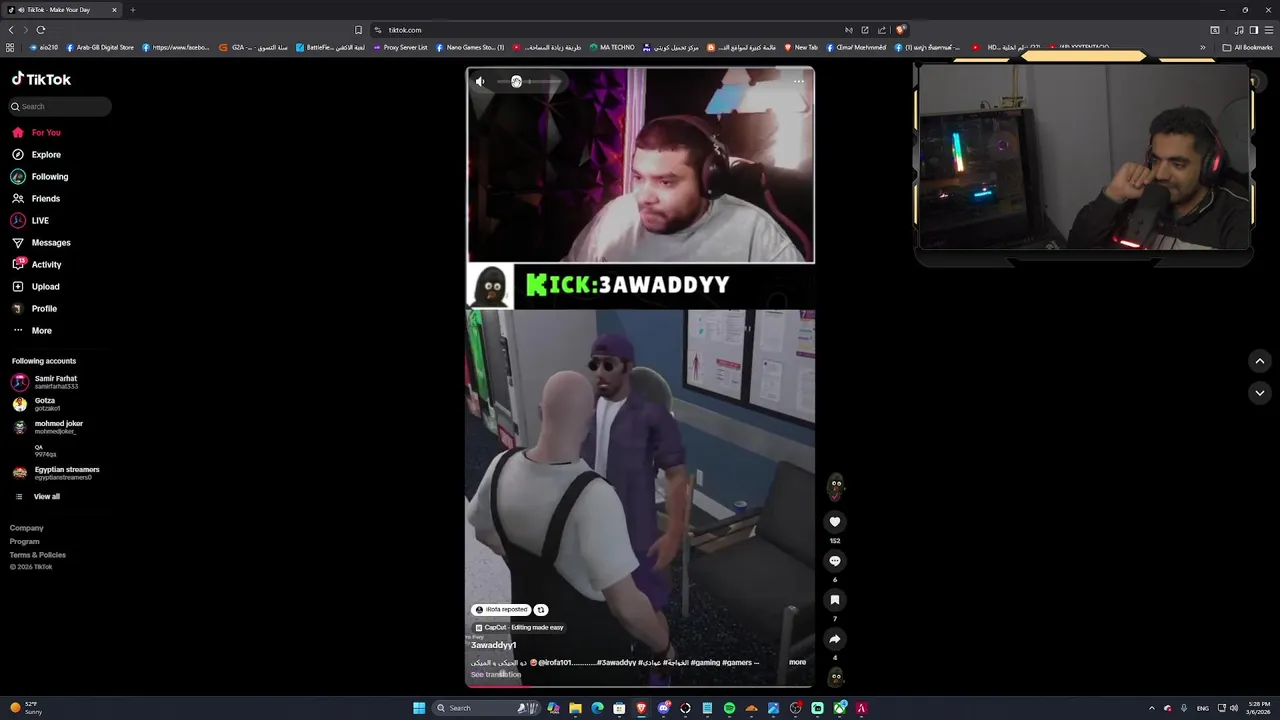The image size is (1280, 720).
Task: Open the bookmarks bar overflow chevron
Action: point(1203,47)
